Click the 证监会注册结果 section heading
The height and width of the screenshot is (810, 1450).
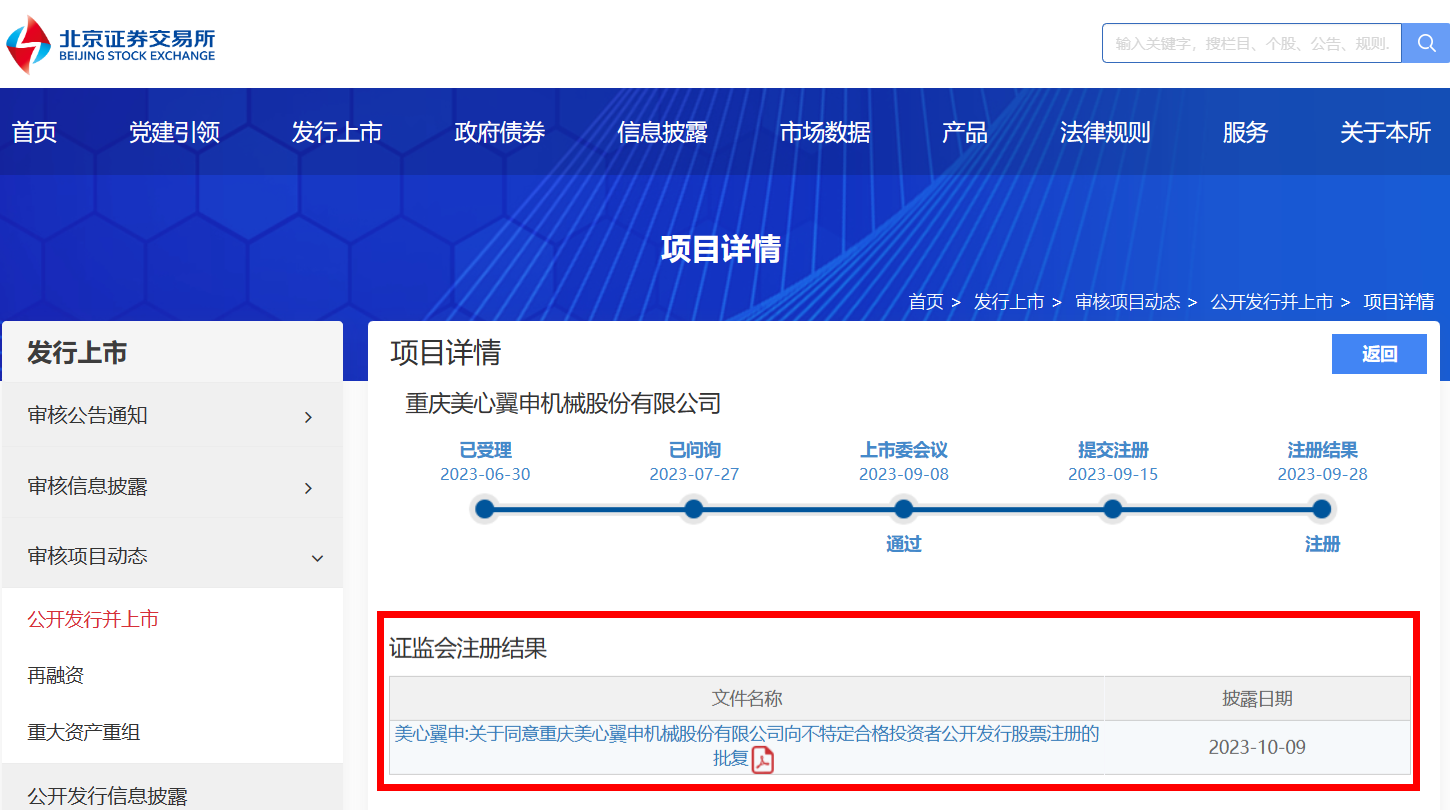(468, 648)
